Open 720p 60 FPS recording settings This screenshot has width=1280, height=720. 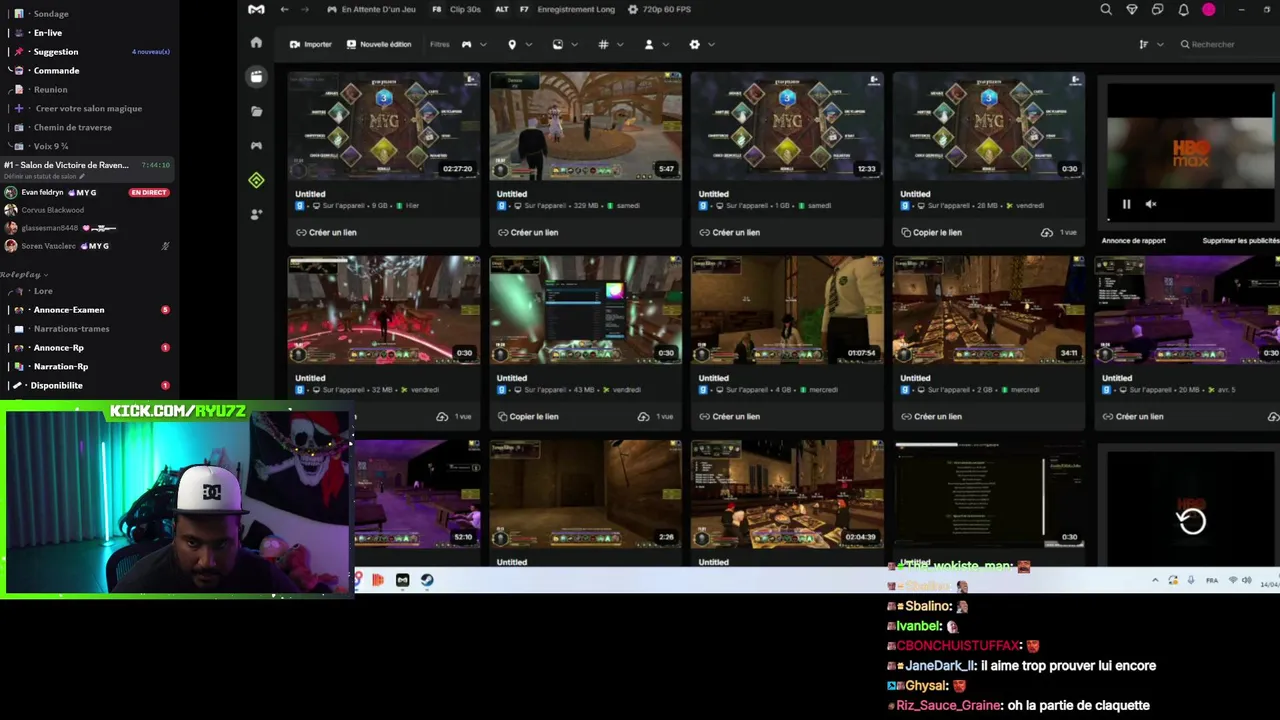[659, 9]
